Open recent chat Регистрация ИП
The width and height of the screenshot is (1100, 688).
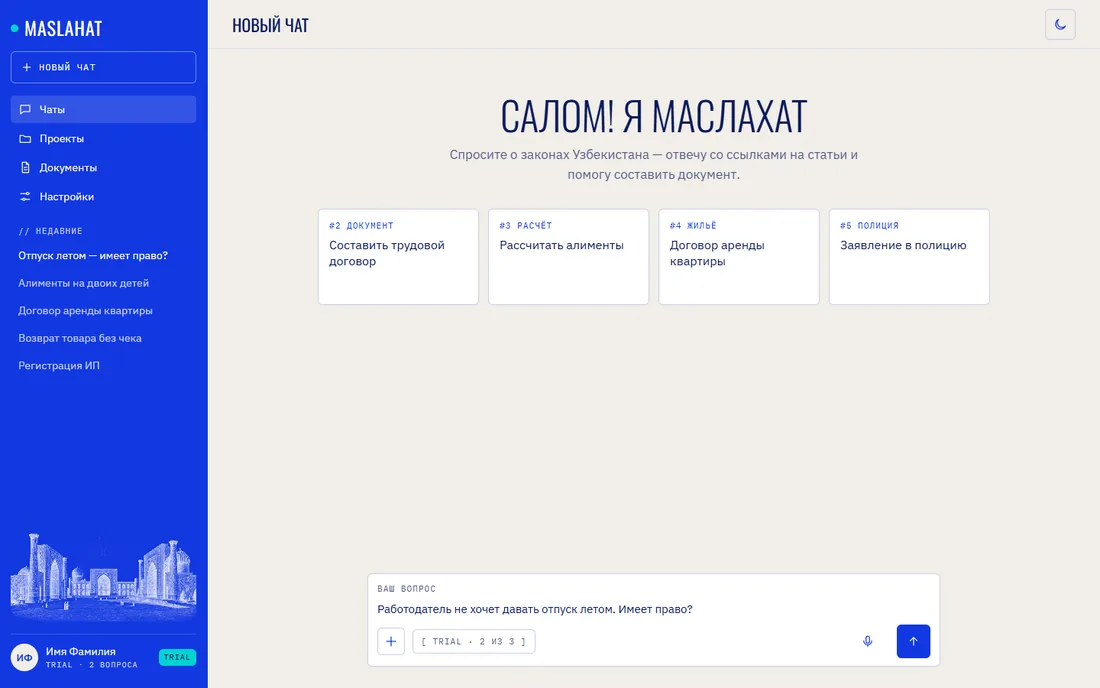[59, 365]
